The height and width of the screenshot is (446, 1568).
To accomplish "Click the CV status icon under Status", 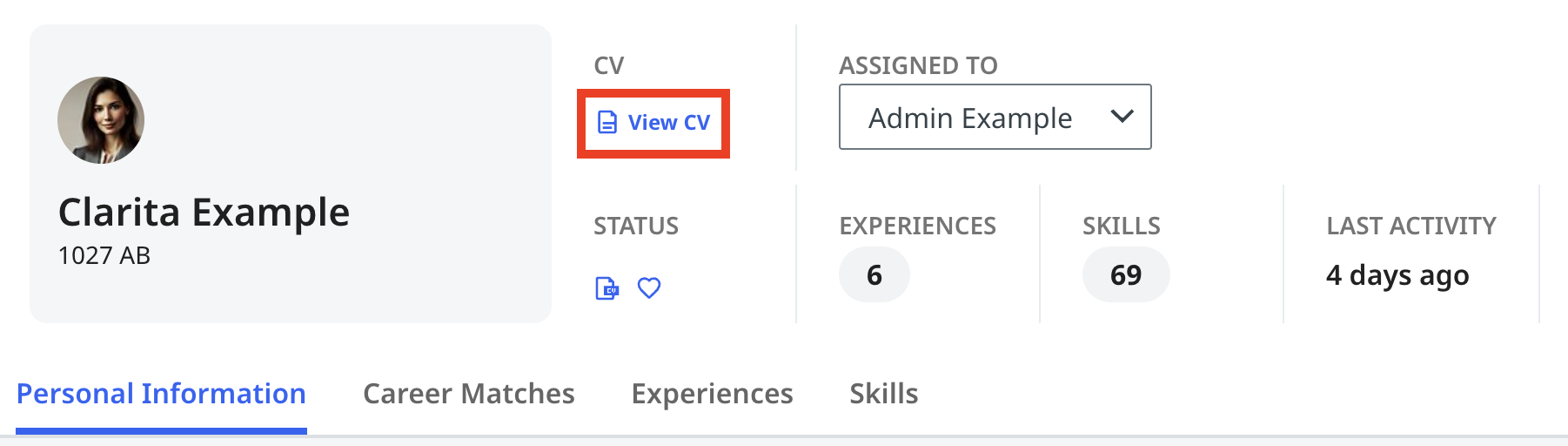I will pos(606,288).
